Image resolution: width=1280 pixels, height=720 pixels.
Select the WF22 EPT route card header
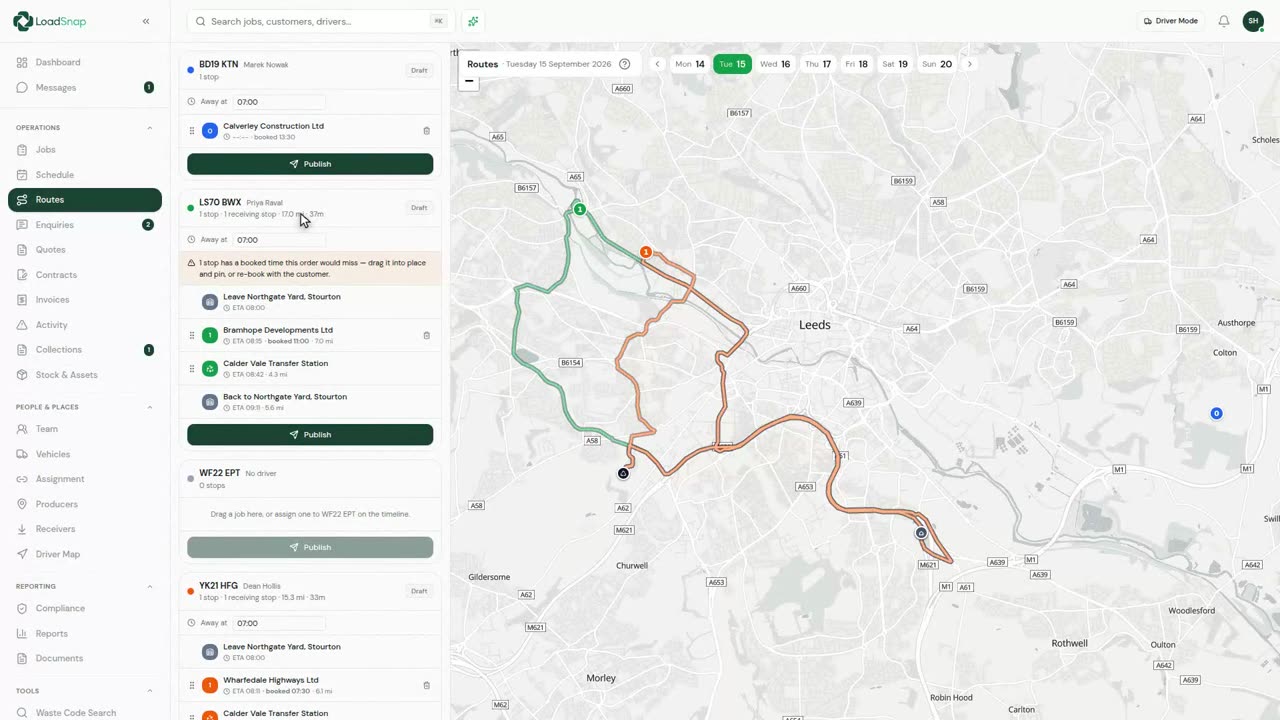[x=310, y=479]
